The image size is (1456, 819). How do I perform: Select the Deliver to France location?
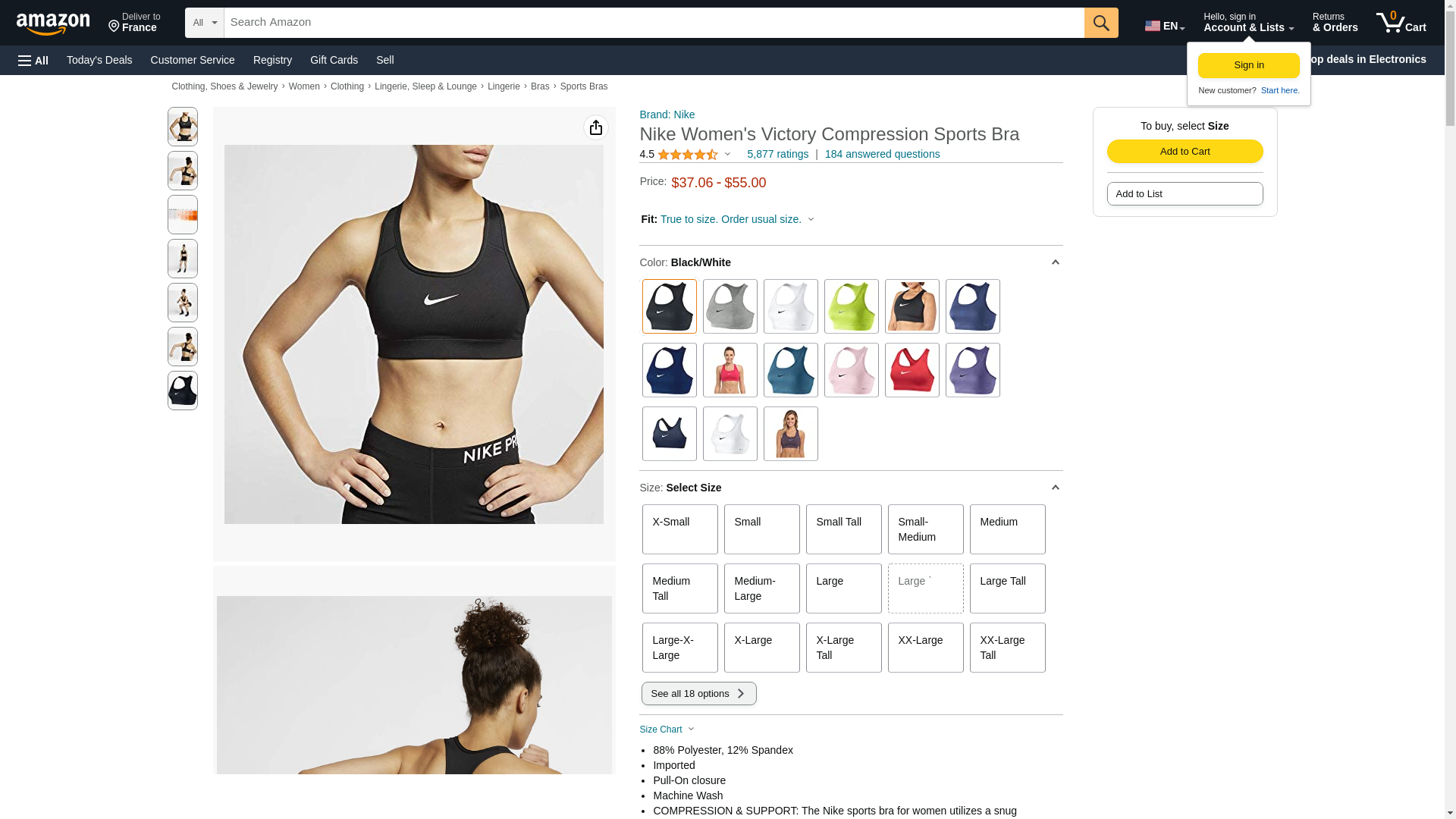pyautogui.click(x=134, y=23)
